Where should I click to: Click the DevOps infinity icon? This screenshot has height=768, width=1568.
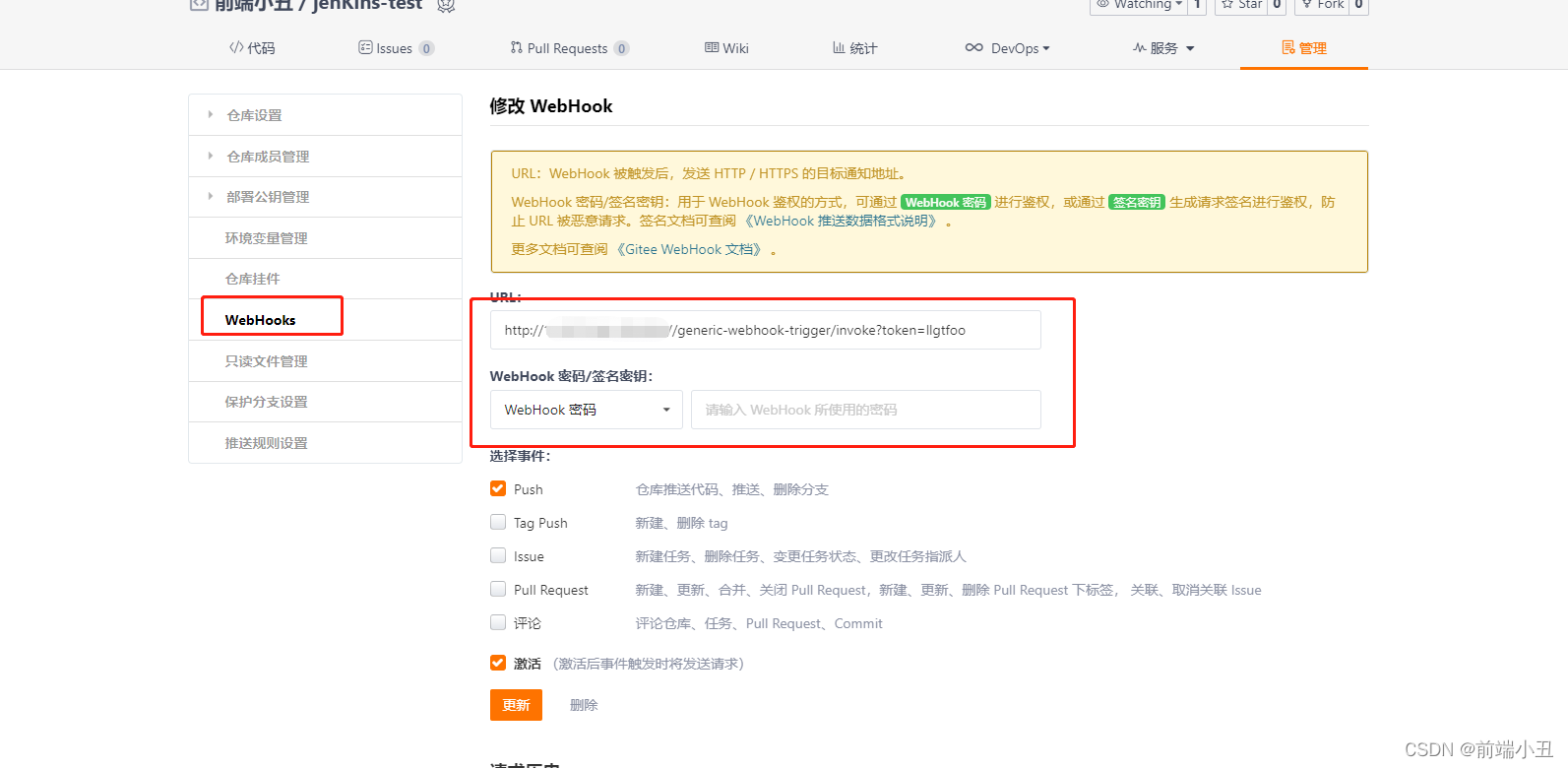974,47
